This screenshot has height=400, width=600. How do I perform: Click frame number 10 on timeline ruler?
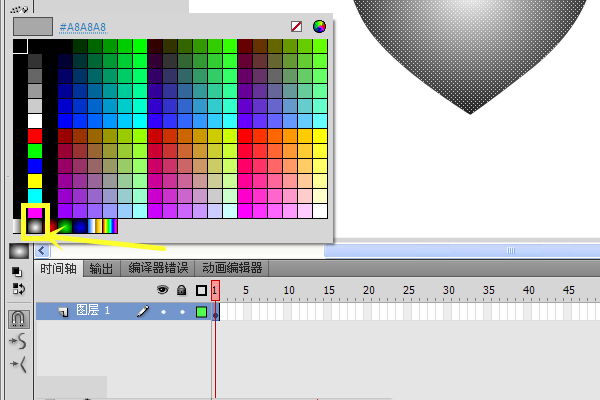[x=289, y=290]
